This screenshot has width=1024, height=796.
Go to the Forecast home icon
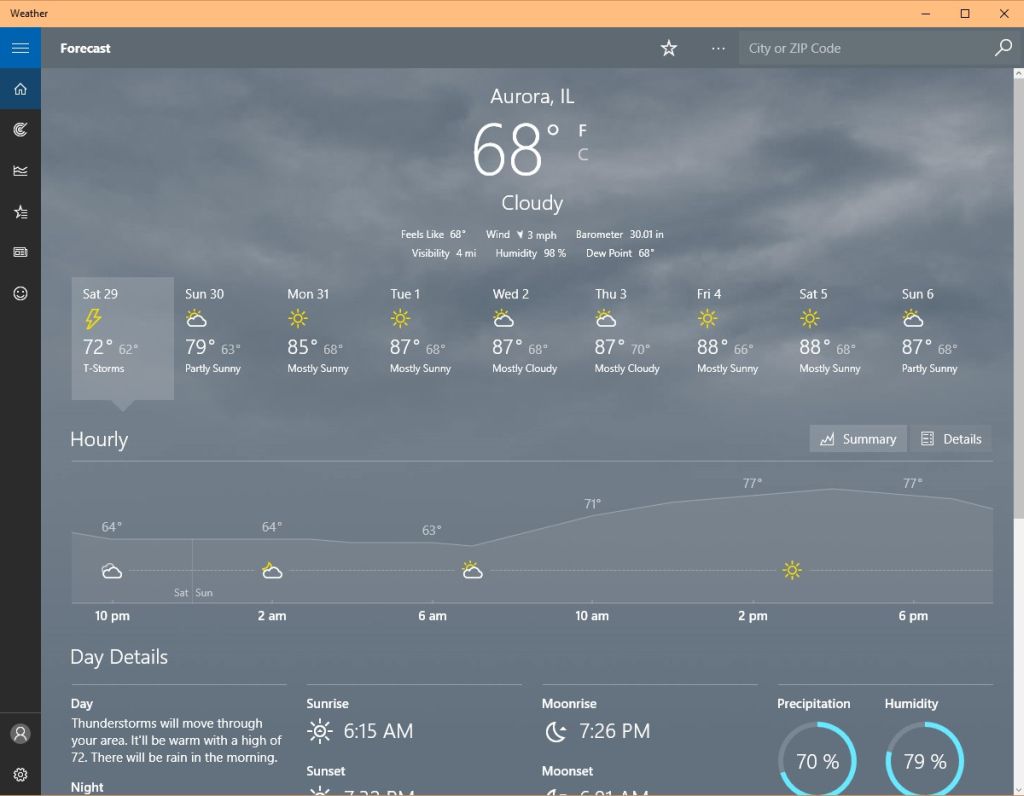click(x=20, y=89)
